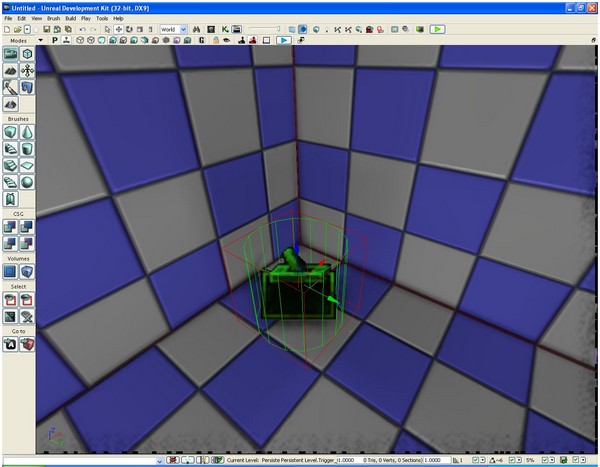Open the Edit menu
600x467 pixels.
coord(21,18)
